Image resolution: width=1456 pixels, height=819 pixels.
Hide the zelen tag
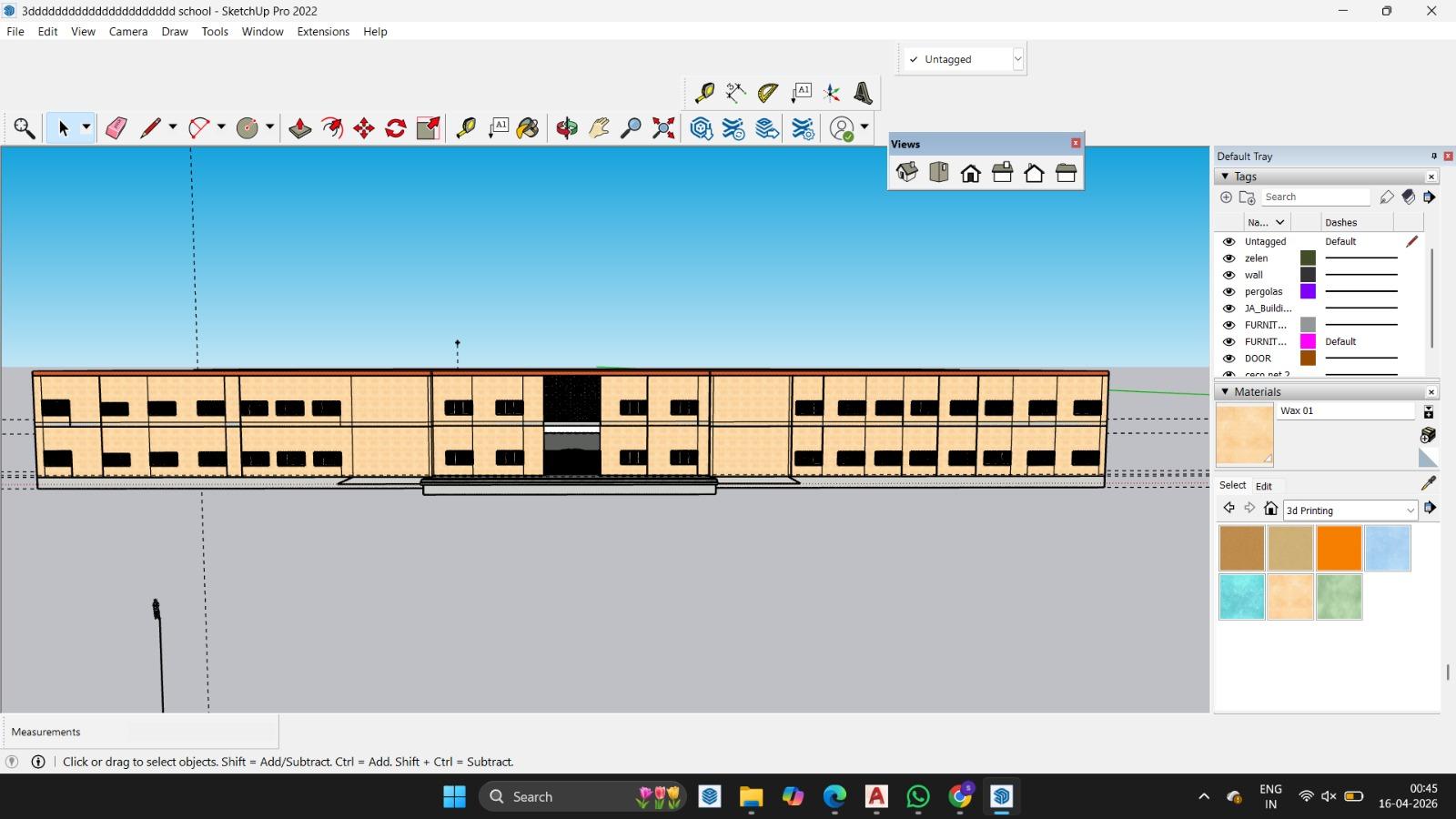click(x=1228, y=258)
